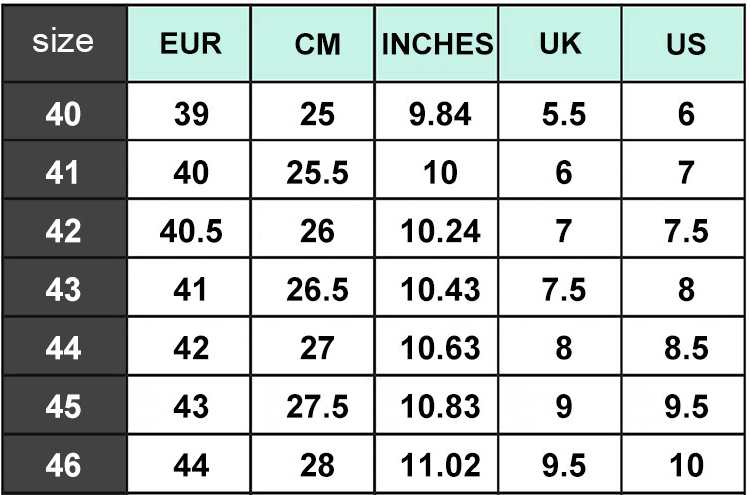
Task: Select size 41 row label
Action: pos(63,173)
